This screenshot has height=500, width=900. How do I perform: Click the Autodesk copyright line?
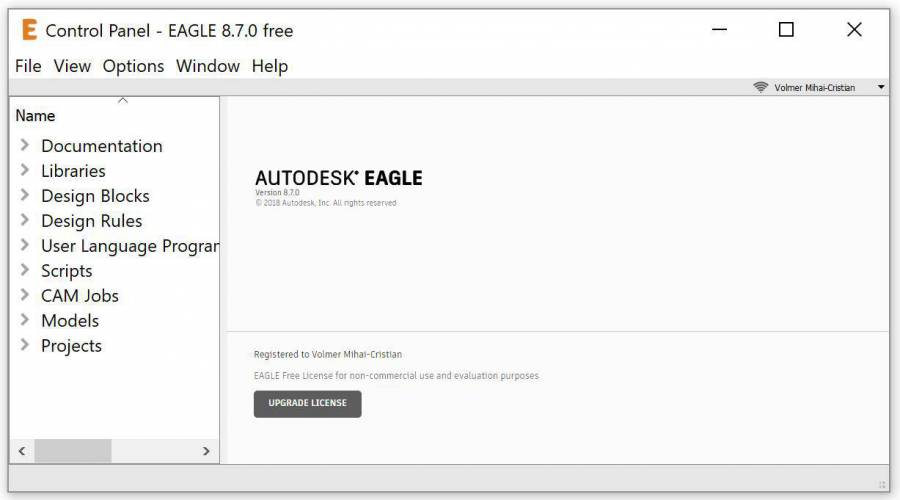(325, 203)
